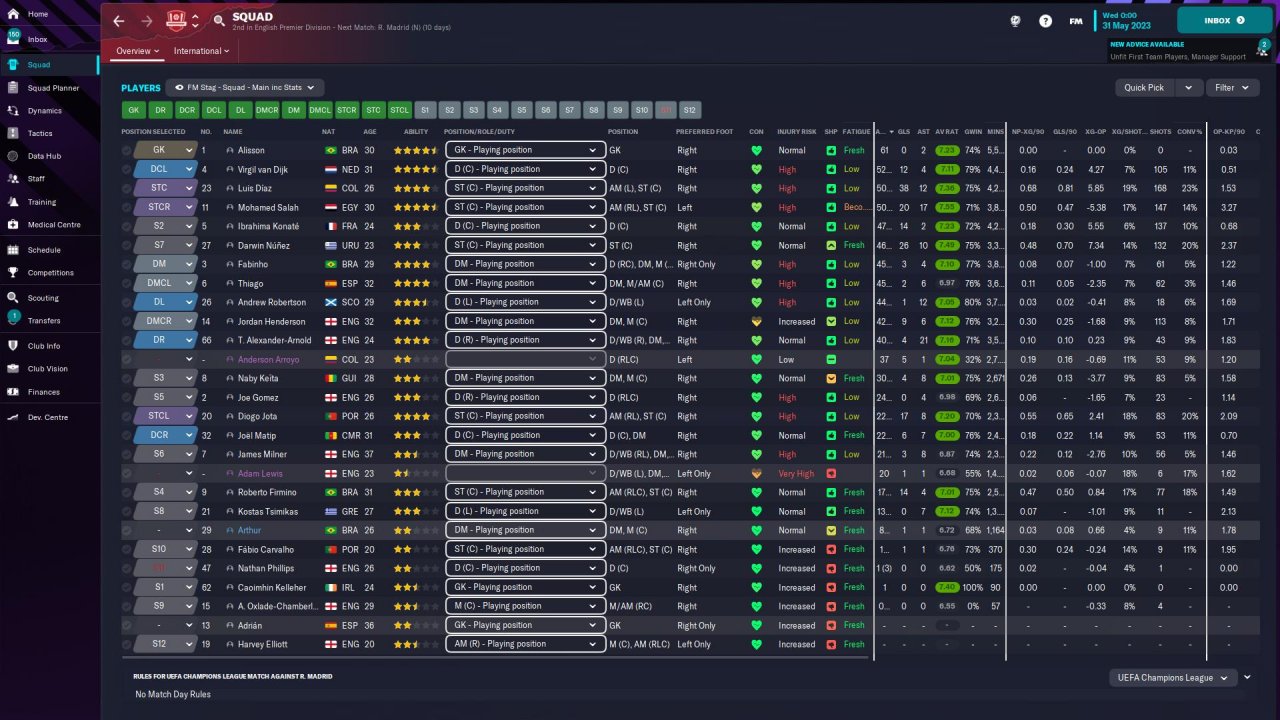Open the FM Stag squad view dropdown

(x=245, y=88)
